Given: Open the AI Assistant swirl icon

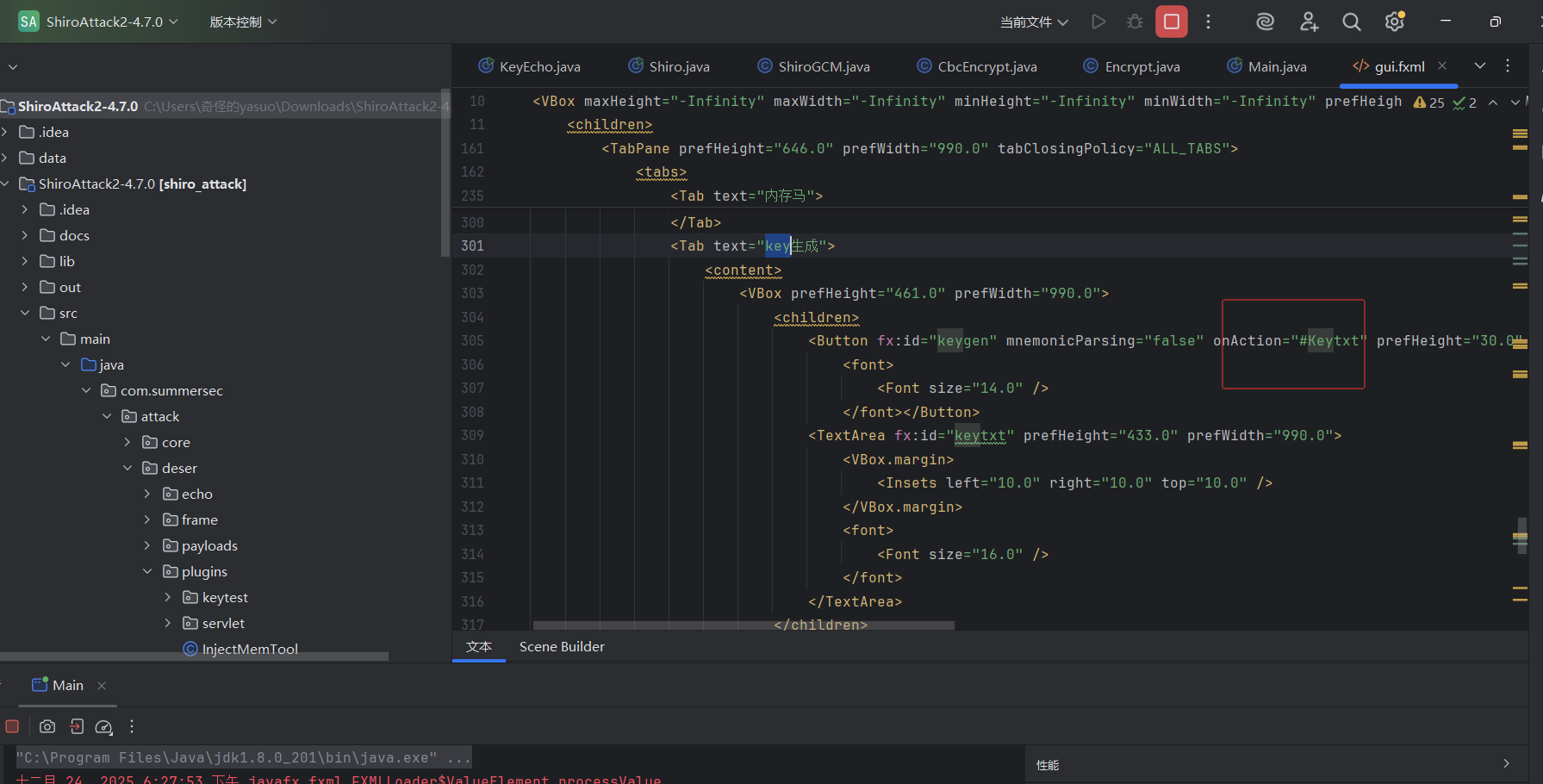Looking at the screenshot, I should coord(1265,22).
